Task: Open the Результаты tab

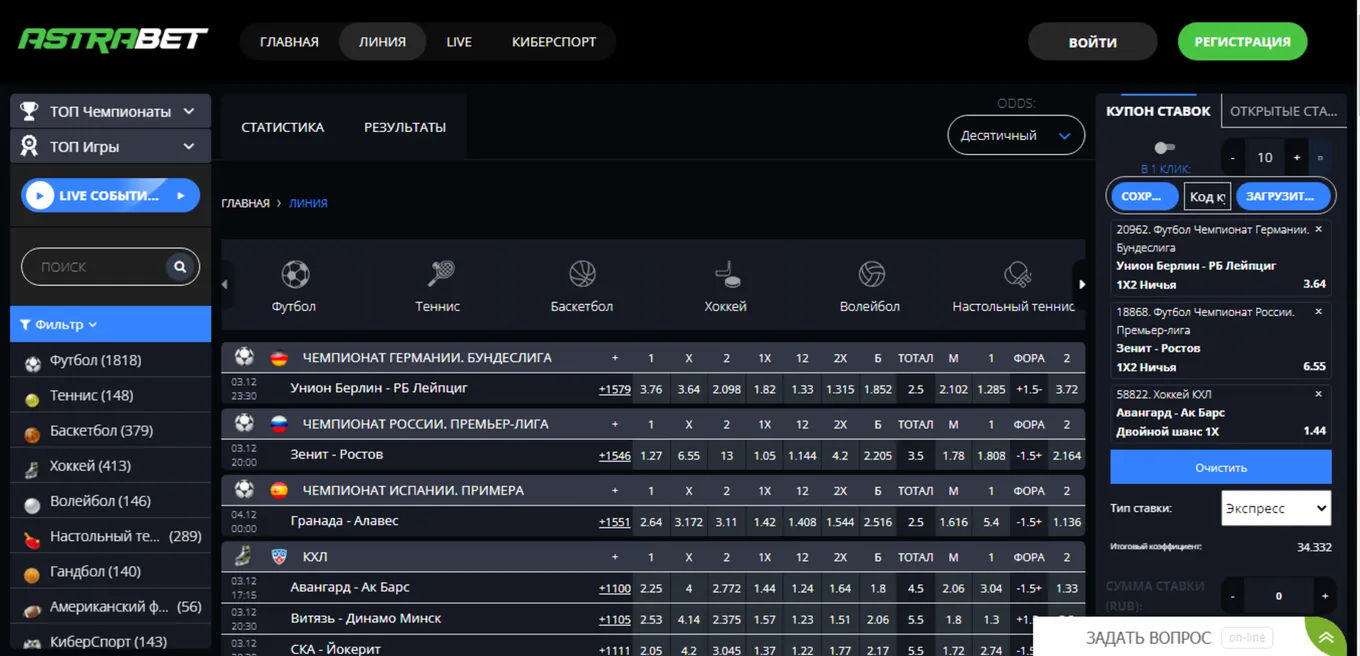Action: click(x=405, y=128)
